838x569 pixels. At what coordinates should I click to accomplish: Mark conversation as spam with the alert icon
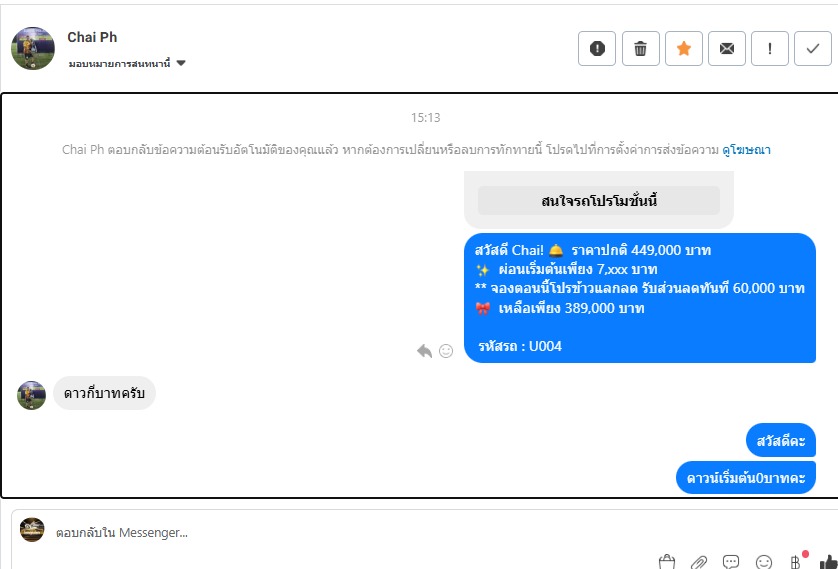pos(596,49)
